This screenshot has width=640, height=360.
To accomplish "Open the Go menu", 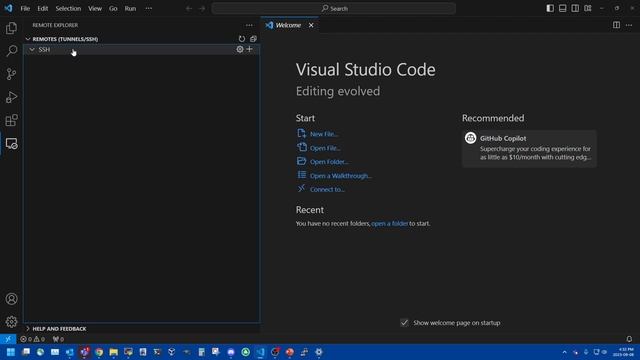I will coord(113,8).
